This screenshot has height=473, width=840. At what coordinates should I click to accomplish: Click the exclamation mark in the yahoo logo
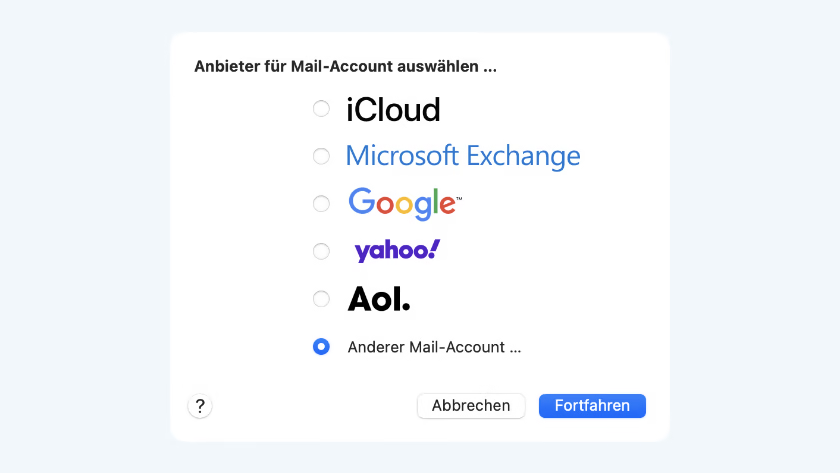[434, 248]
